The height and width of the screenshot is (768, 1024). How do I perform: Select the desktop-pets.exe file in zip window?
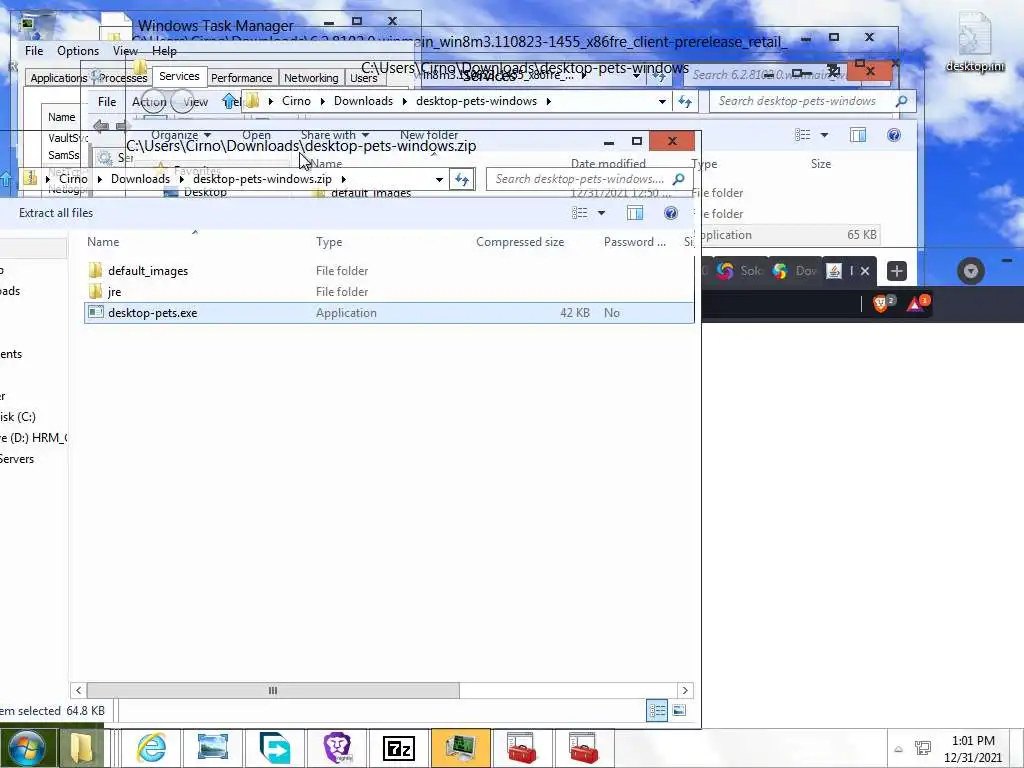pyautogui.click(x=389, y=313)
